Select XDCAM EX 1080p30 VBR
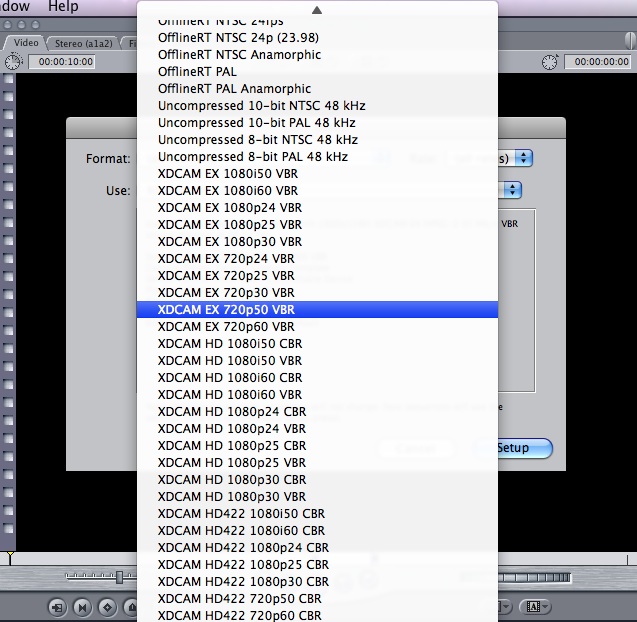 tap(317, 242)
